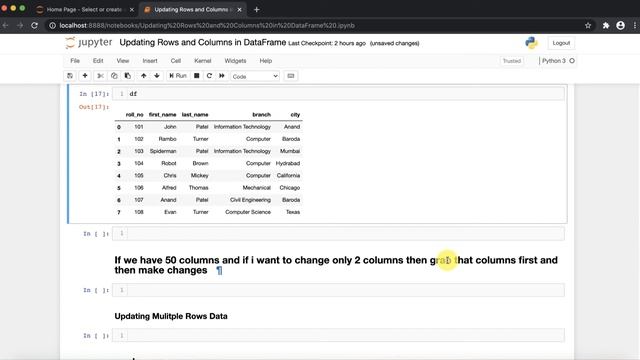The image size is (640, 360).
Task: Move selected cell down arrow
Action: (x=157, y=76)
